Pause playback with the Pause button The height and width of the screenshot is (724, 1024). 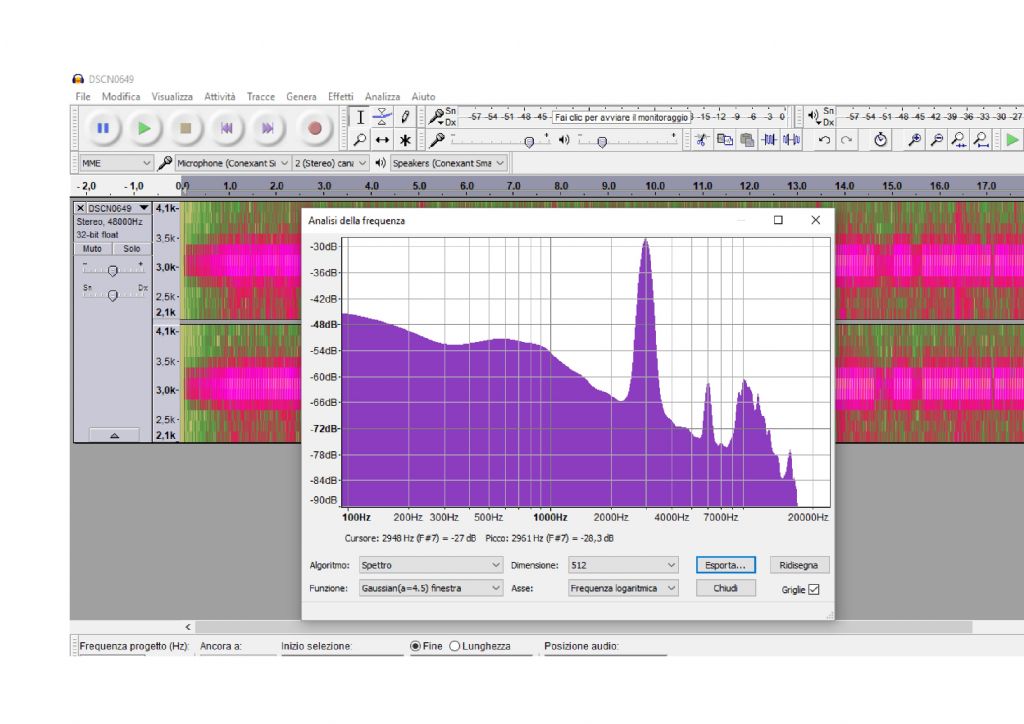click(x=103, y=129)
